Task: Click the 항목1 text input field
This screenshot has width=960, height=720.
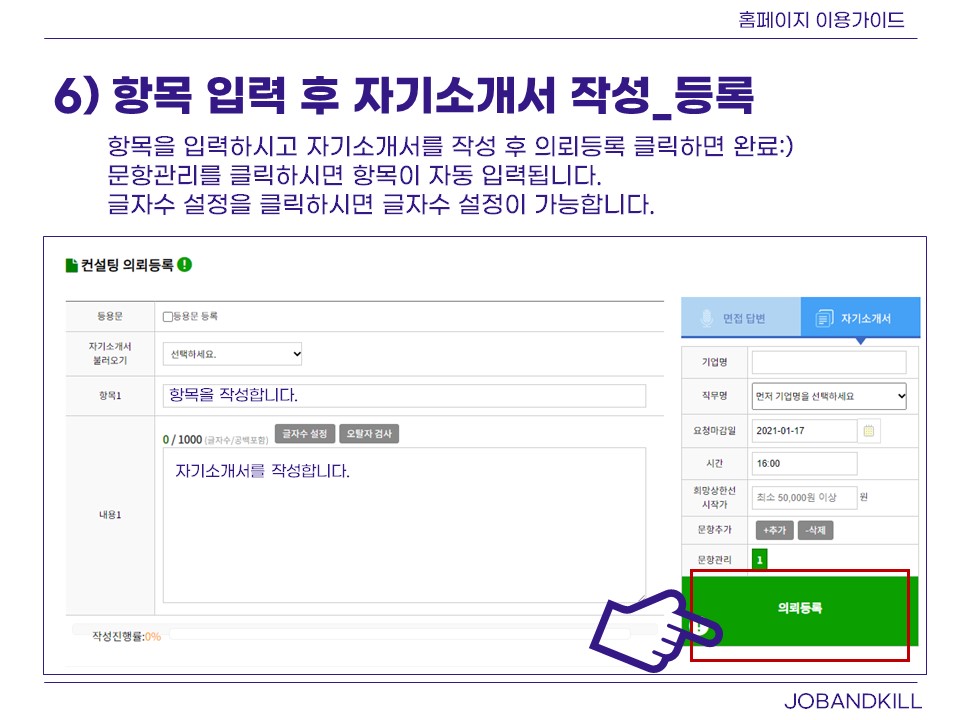Action: tap(404, 395)
